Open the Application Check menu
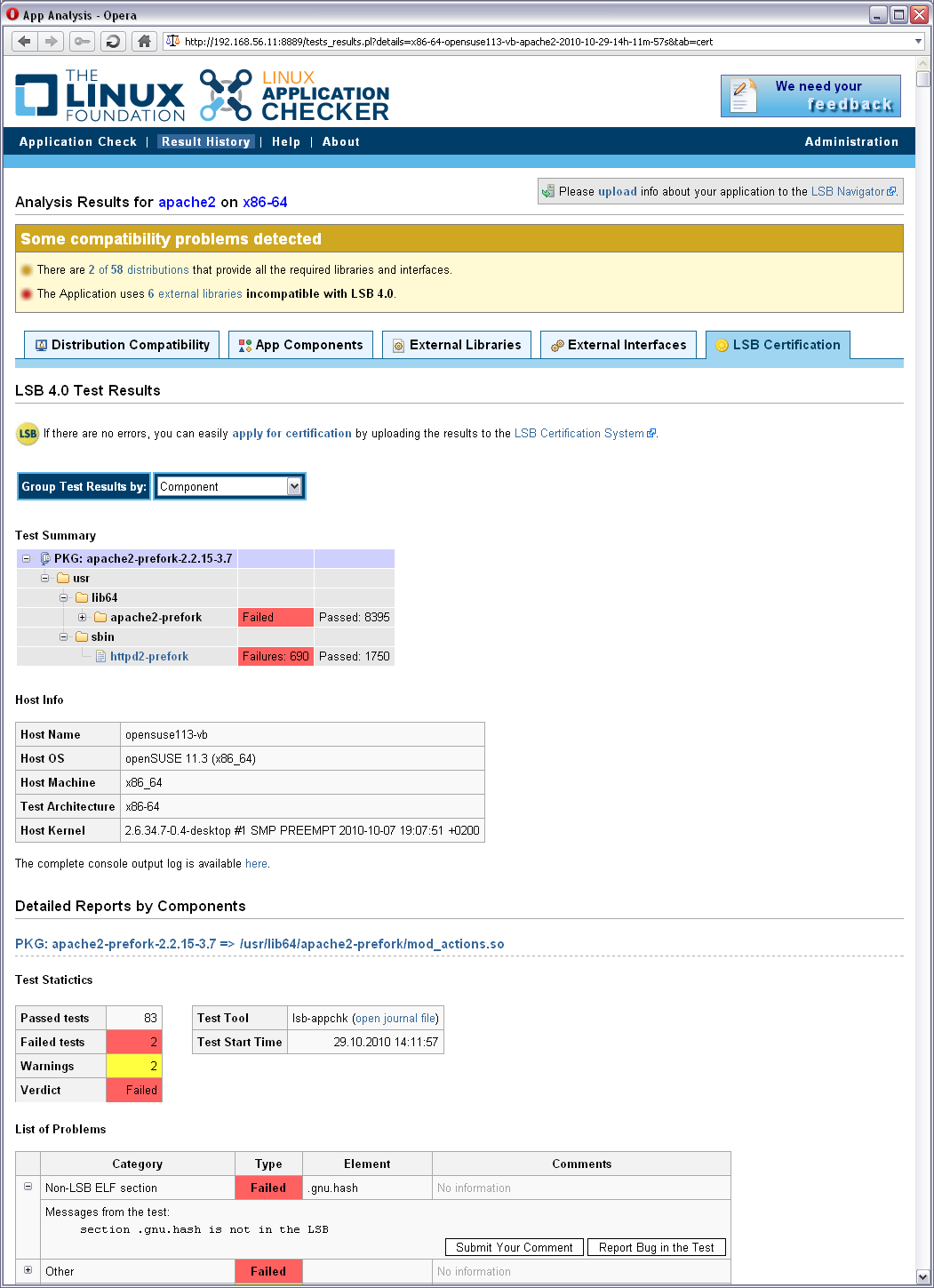 [78, 141]
